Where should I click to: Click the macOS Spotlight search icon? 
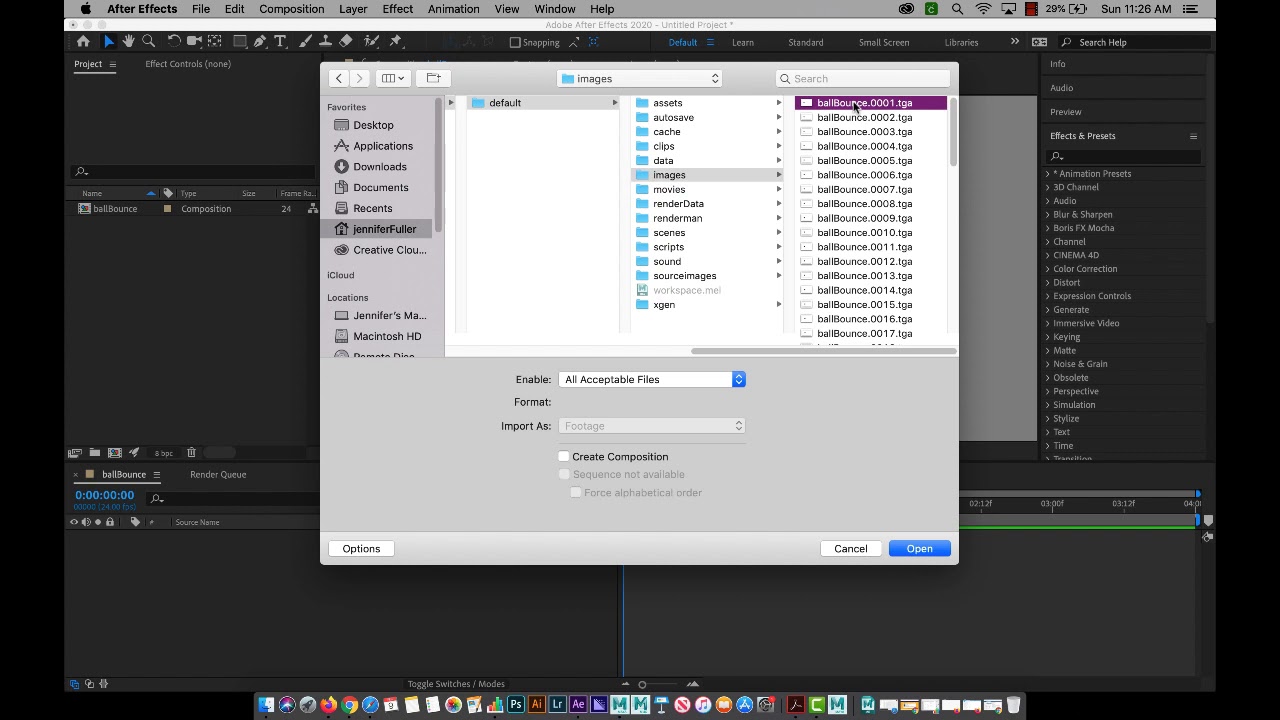click(958, 9)
